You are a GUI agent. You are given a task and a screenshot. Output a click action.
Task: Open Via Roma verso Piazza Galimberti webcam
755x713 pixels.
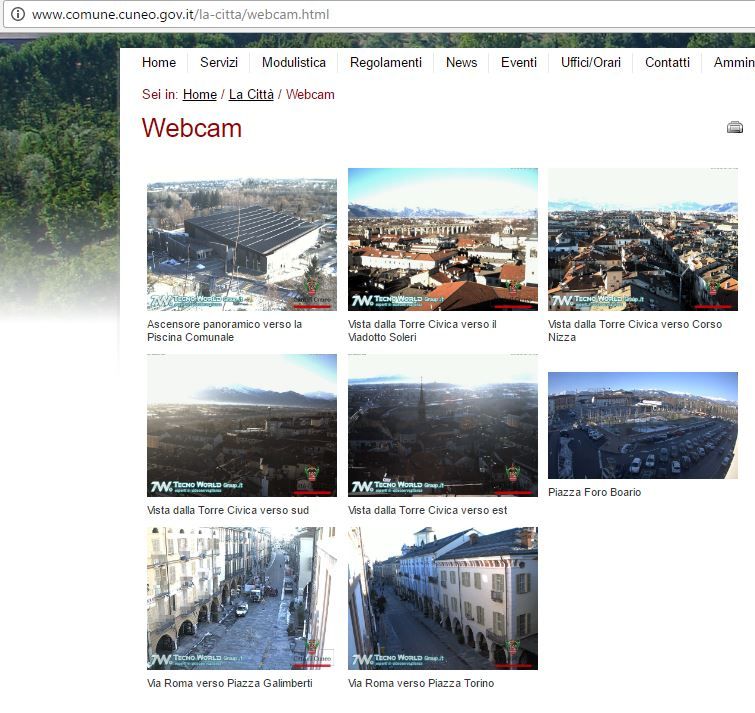click(242, 598)
